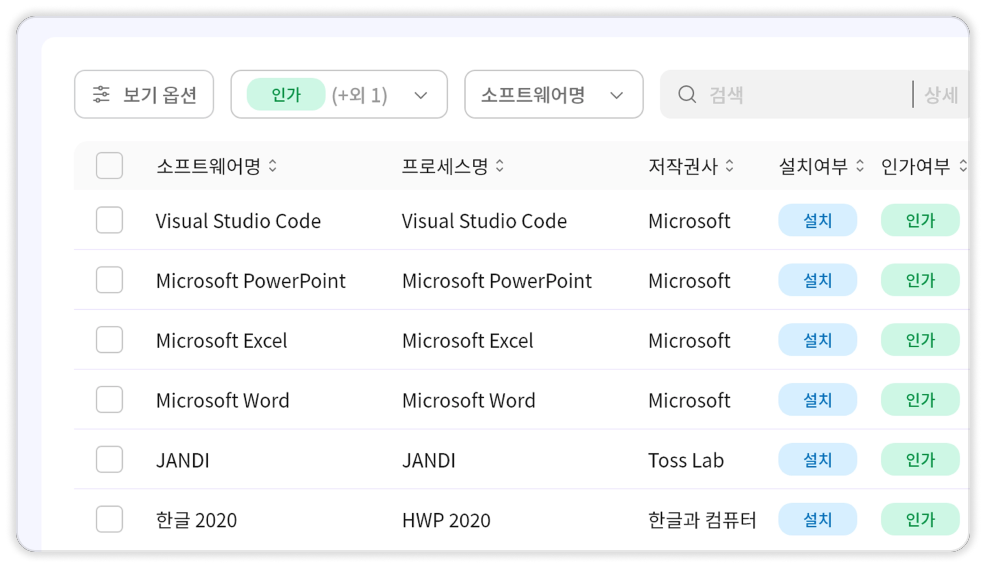Click 한글과 컴퓨터 copyright holder cell
Viewport: 986px width, 568px height.
click(x=702, y=520)
